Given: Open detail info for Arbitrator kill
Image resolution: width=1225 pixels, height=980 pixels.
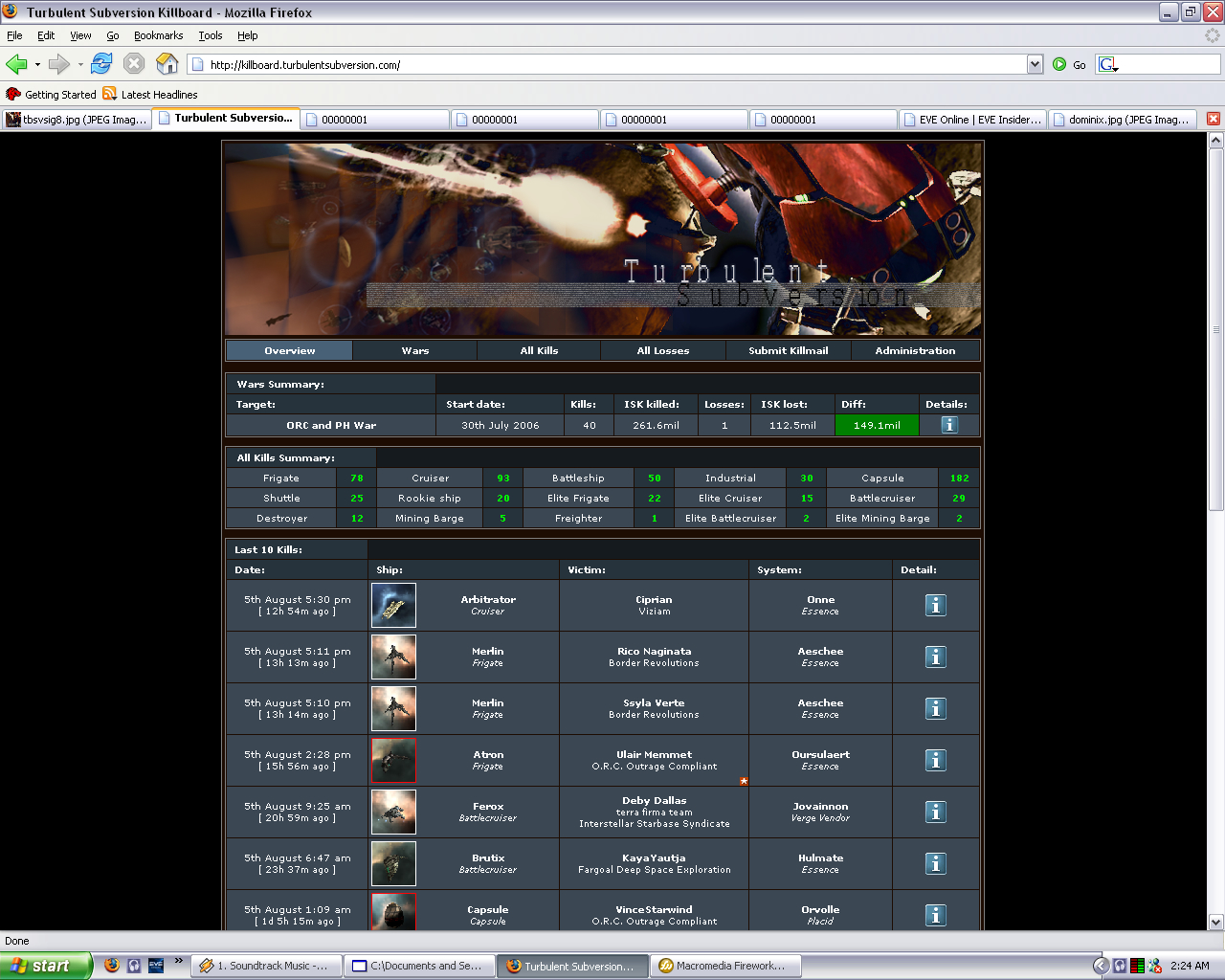Looking at the screenshot, I should [936, 605].
